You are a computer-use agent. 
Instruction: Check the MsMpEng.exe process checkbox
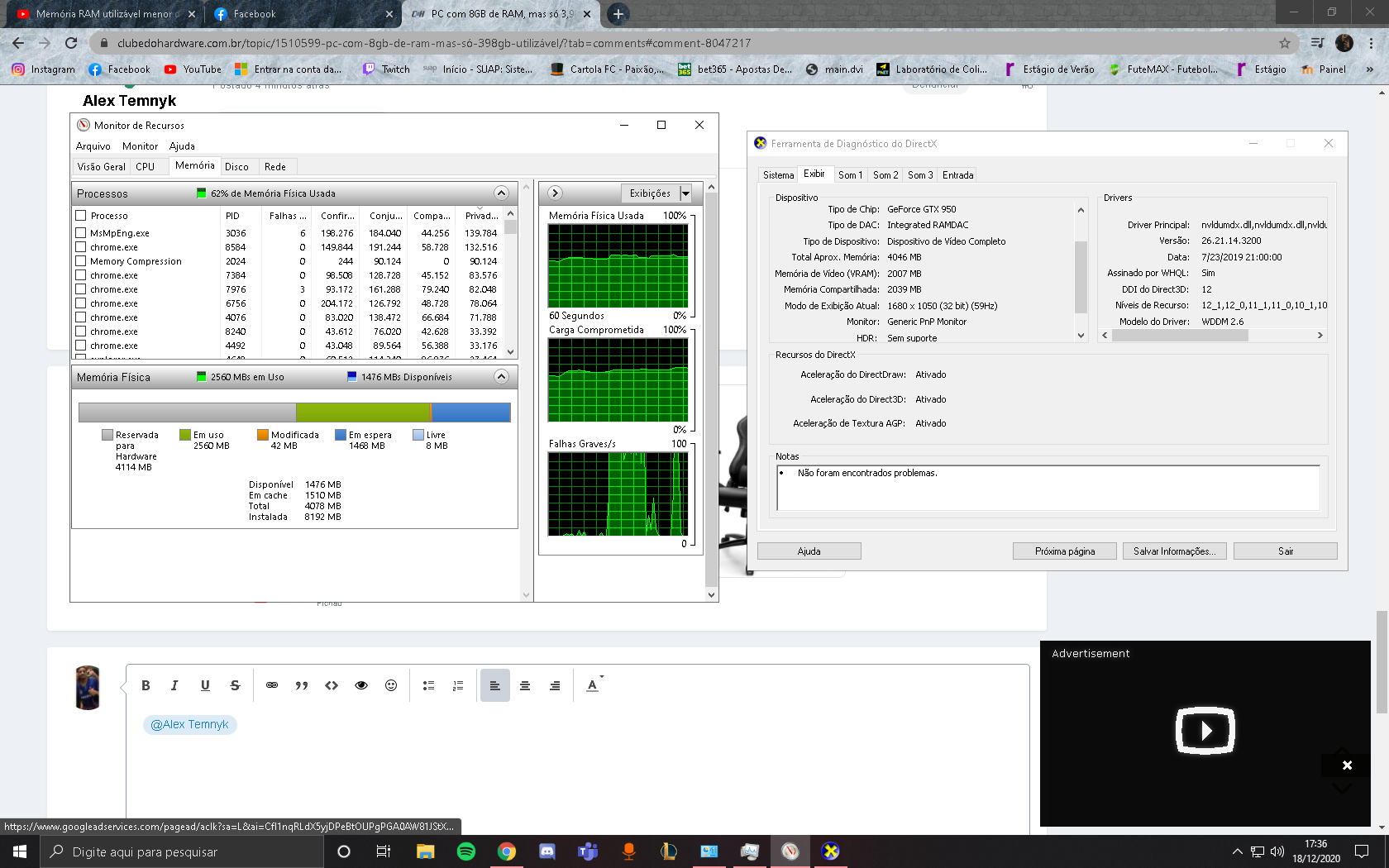point(81,233)
